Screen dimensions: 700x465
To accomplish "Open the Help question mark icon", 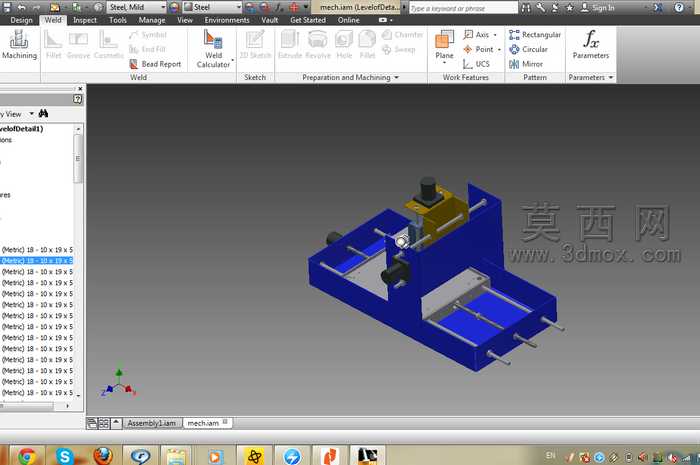I will [679, 8].
